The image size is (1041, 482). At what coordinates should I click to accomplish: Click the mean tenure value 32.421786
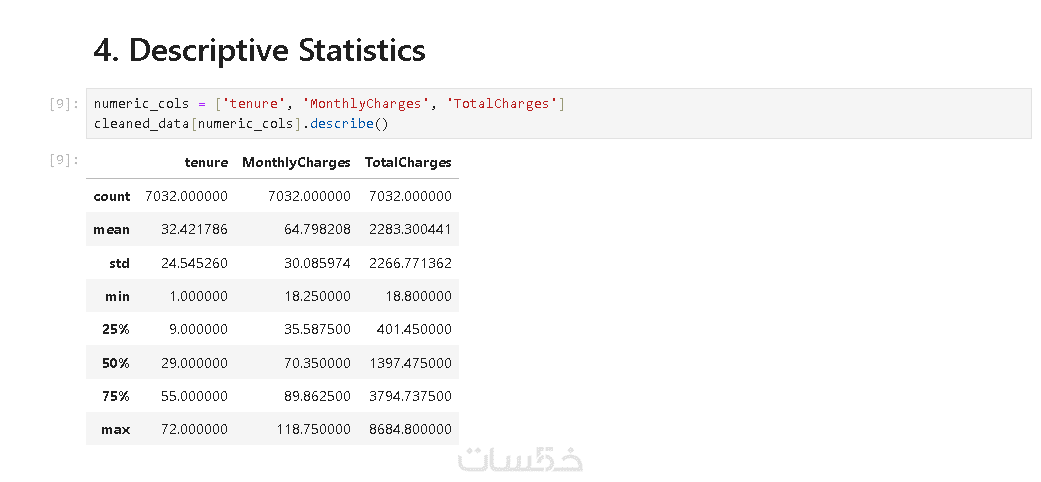pos(194,230)
